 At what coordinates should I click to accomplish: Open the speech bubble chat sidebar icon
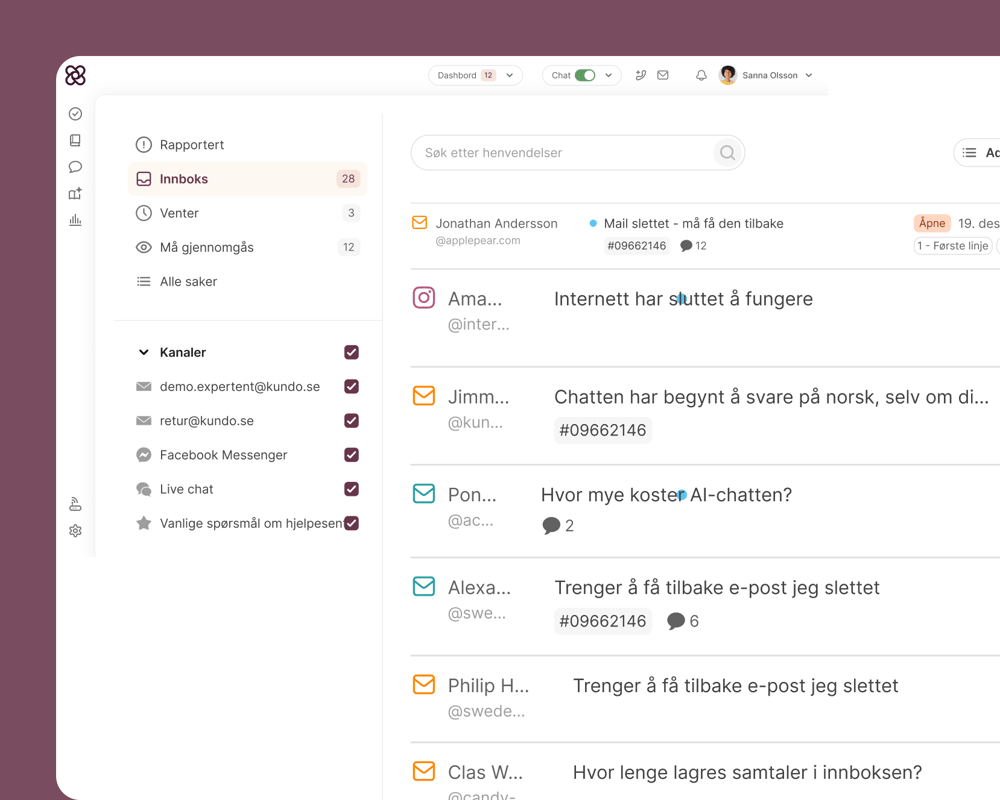[75, 167]
